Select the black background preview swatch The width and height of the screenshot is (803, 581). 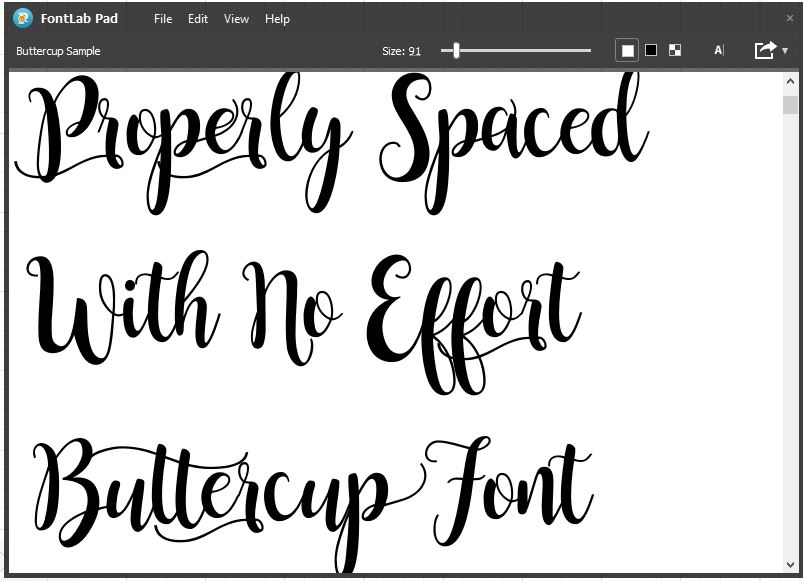coord(651,49)
